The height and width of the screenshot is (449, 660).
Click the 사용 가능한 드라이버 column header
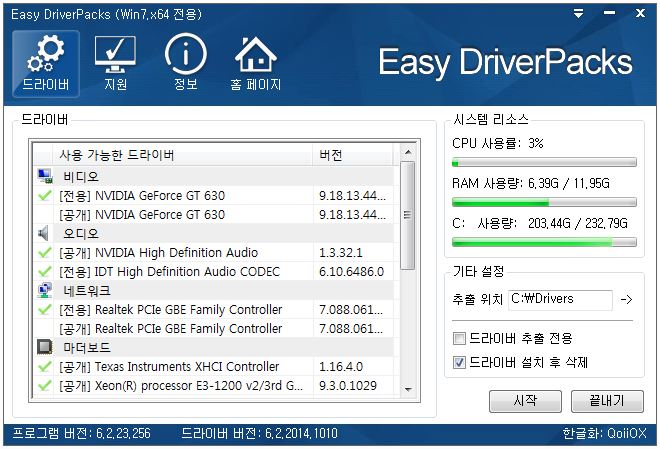pos(183,155)
